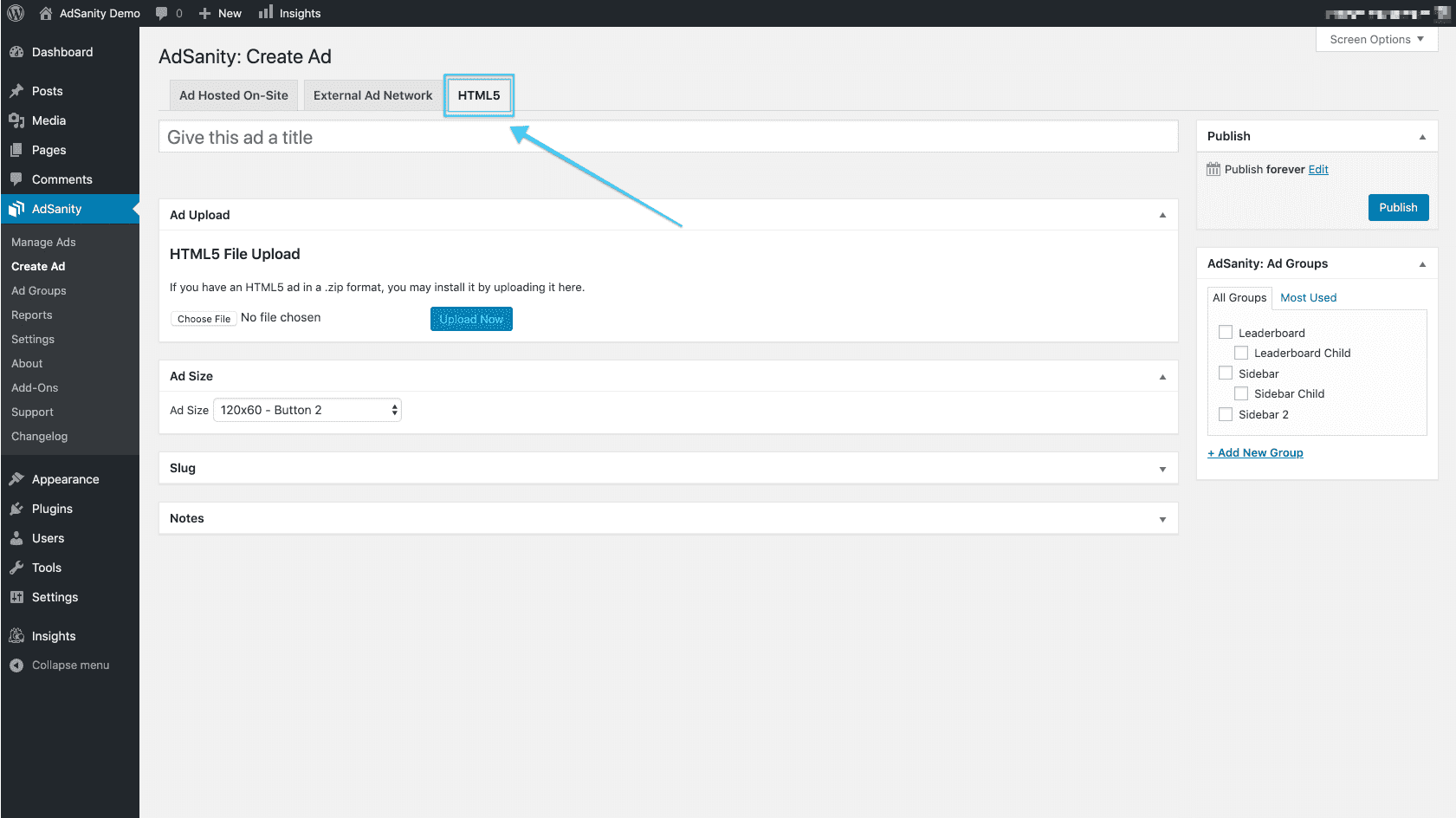Screen dimensions: 1456x818
Task: Open AdSanity Settings submenu item
Action: (33, 340)
